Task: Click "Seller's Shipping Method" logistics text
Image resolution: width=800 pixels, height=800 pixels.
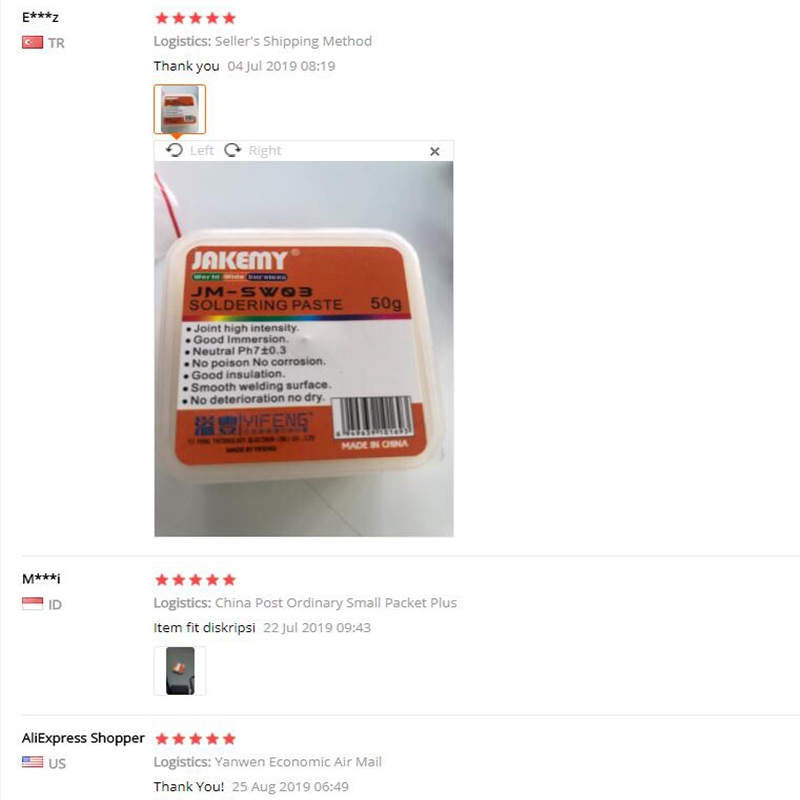Action: click(x=293, y=41)
